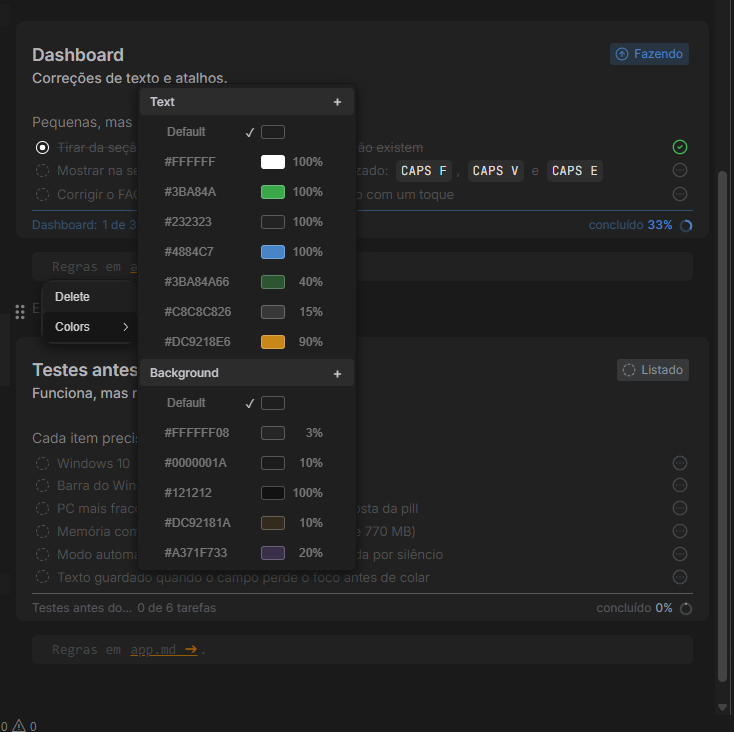This screenshot has height=732, width=734.
Task: Pick text color #232323
Action: pyautogui.click(x=247, y=222)
